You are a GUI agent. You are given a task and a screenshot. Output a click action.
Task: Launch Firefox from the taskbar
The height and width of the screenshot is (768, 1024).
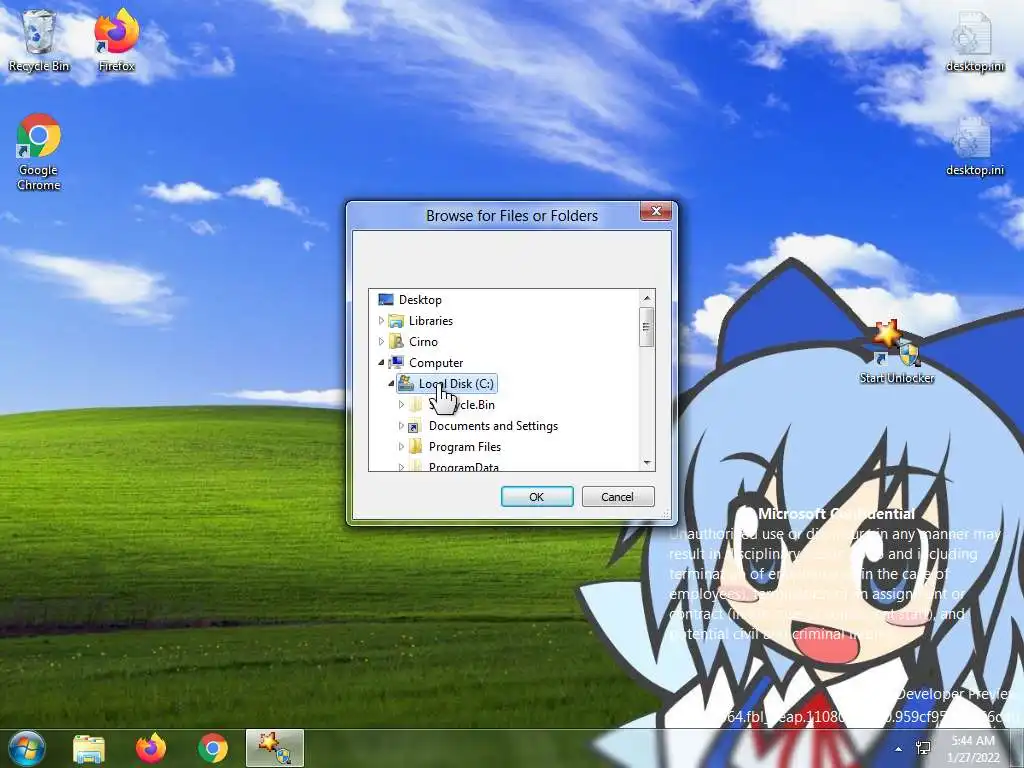(x=151, y=748)
